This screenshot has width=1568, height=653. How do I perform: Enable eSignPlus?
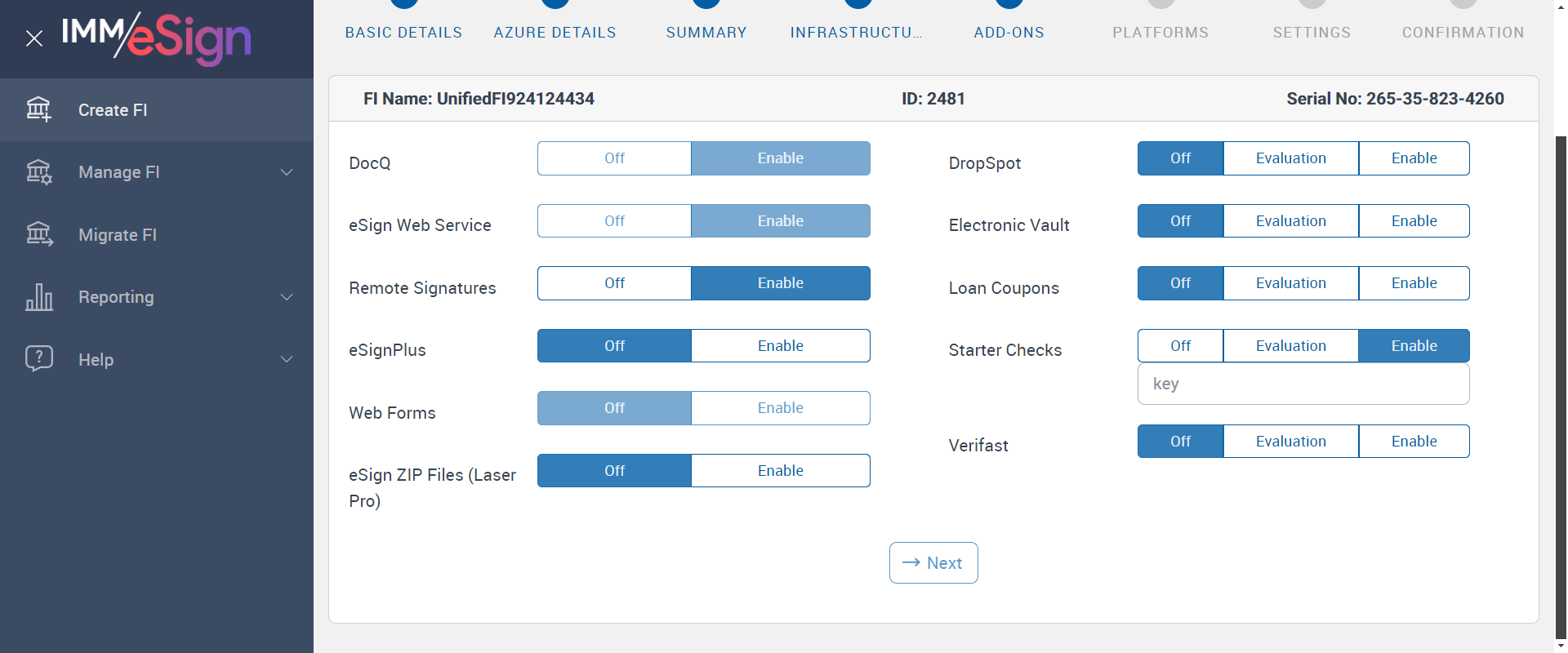pyautogui.click(x=781, y=346)
